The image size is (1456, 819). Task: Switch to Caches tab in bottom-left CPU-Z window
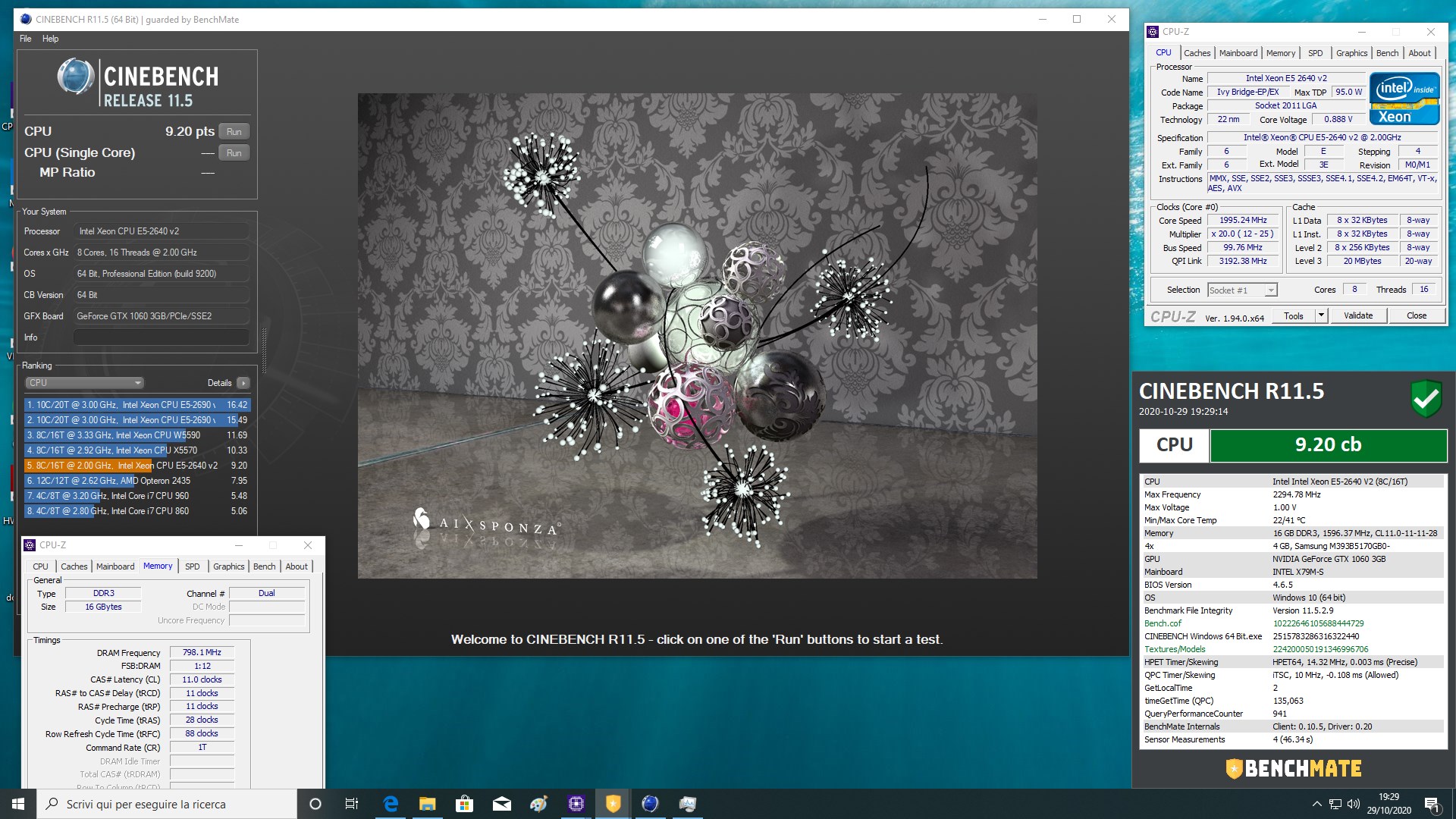tap(74, 566)
